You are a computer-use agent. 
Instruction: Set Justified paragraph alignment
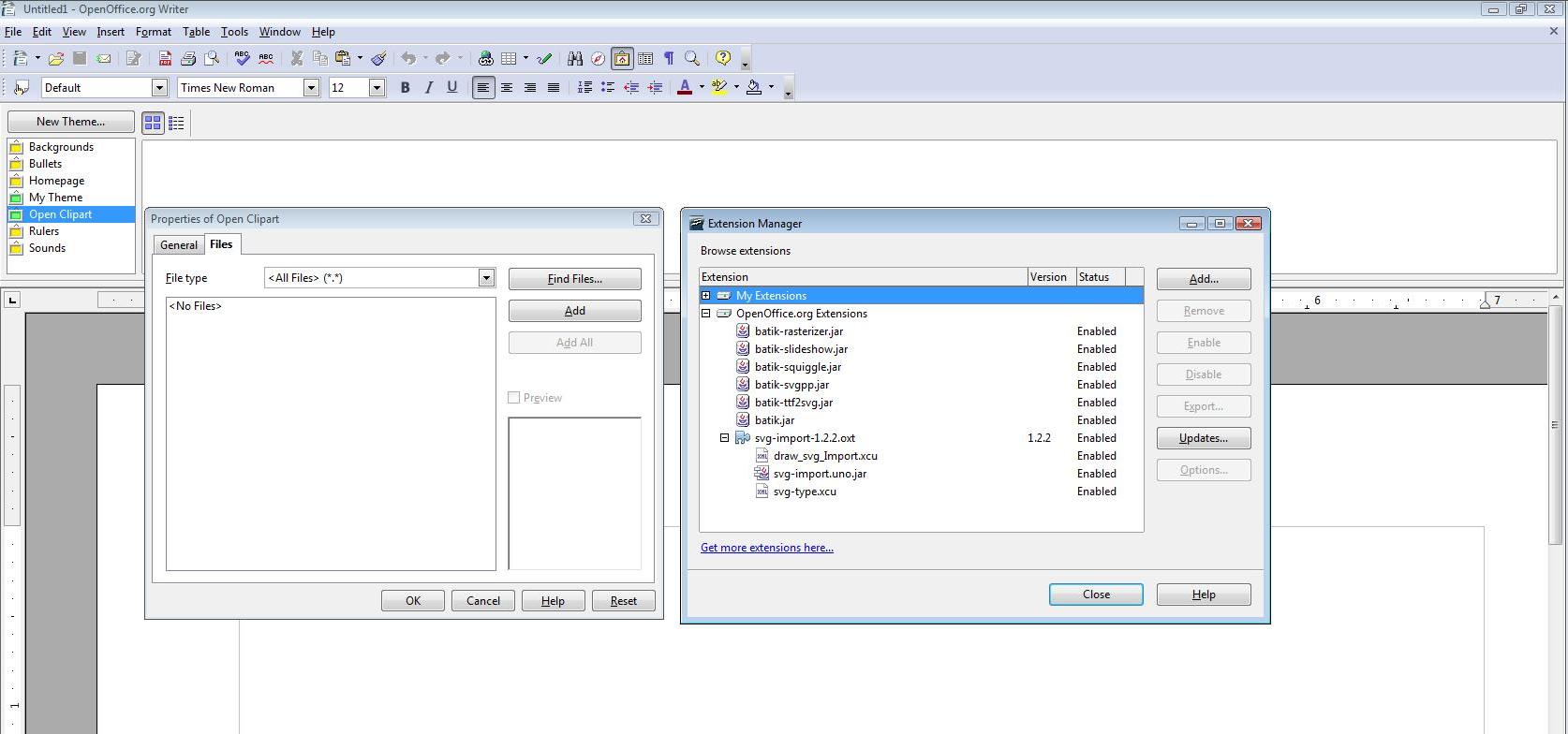click(554, 87)
